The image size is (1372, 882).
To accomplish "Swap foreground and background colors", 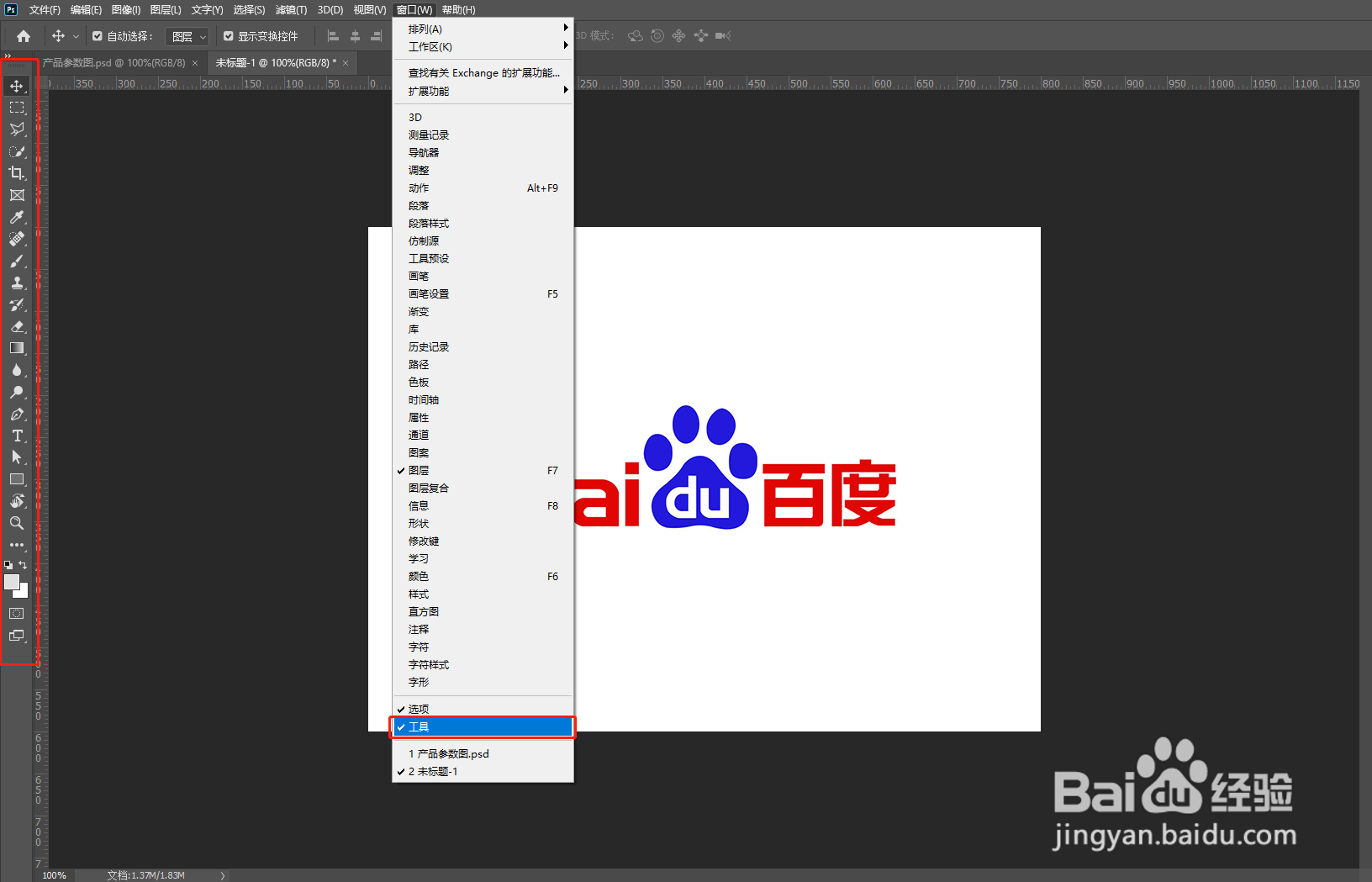I will click(24, 565).
